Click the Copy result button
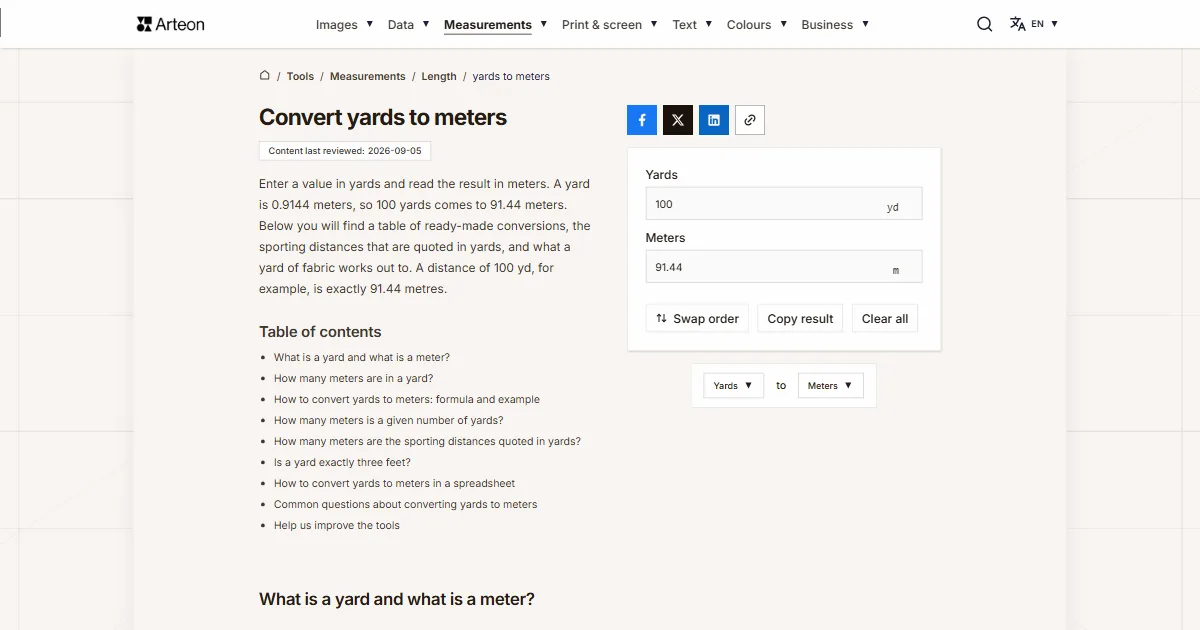 [x=800, y=319]
